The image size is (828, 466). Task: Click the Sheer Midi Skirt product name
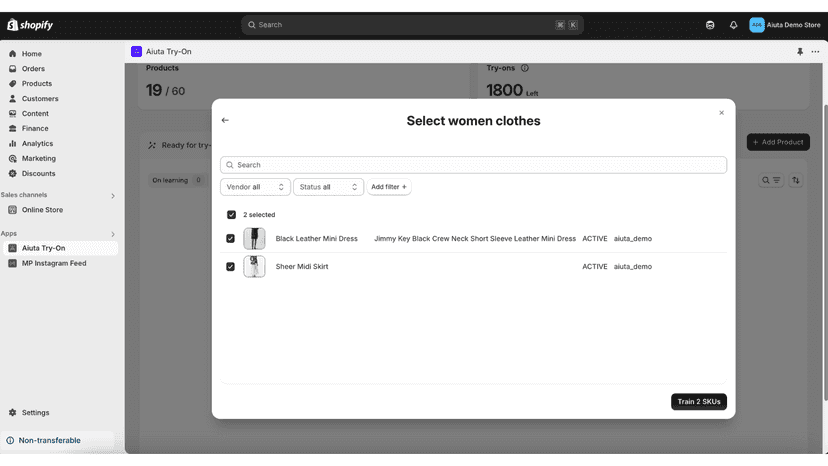[302, 267]
